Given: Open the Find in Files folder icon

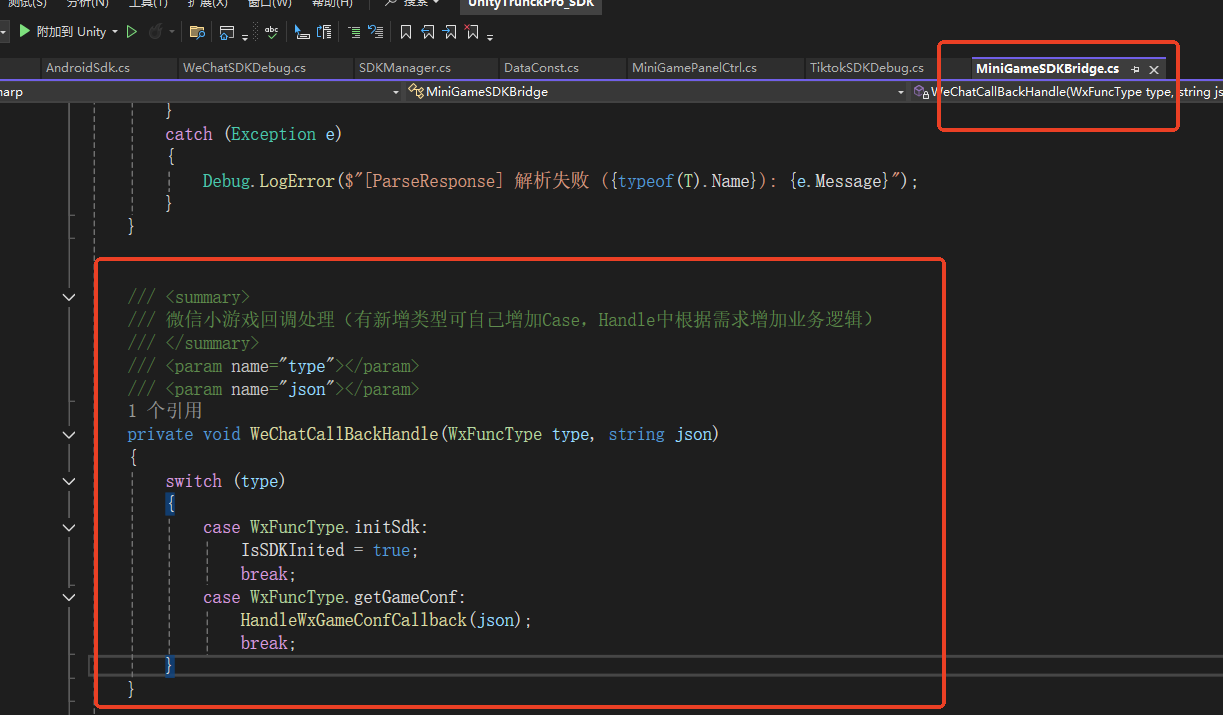Looking at the screenshot, I should click(x=197, y=32).
